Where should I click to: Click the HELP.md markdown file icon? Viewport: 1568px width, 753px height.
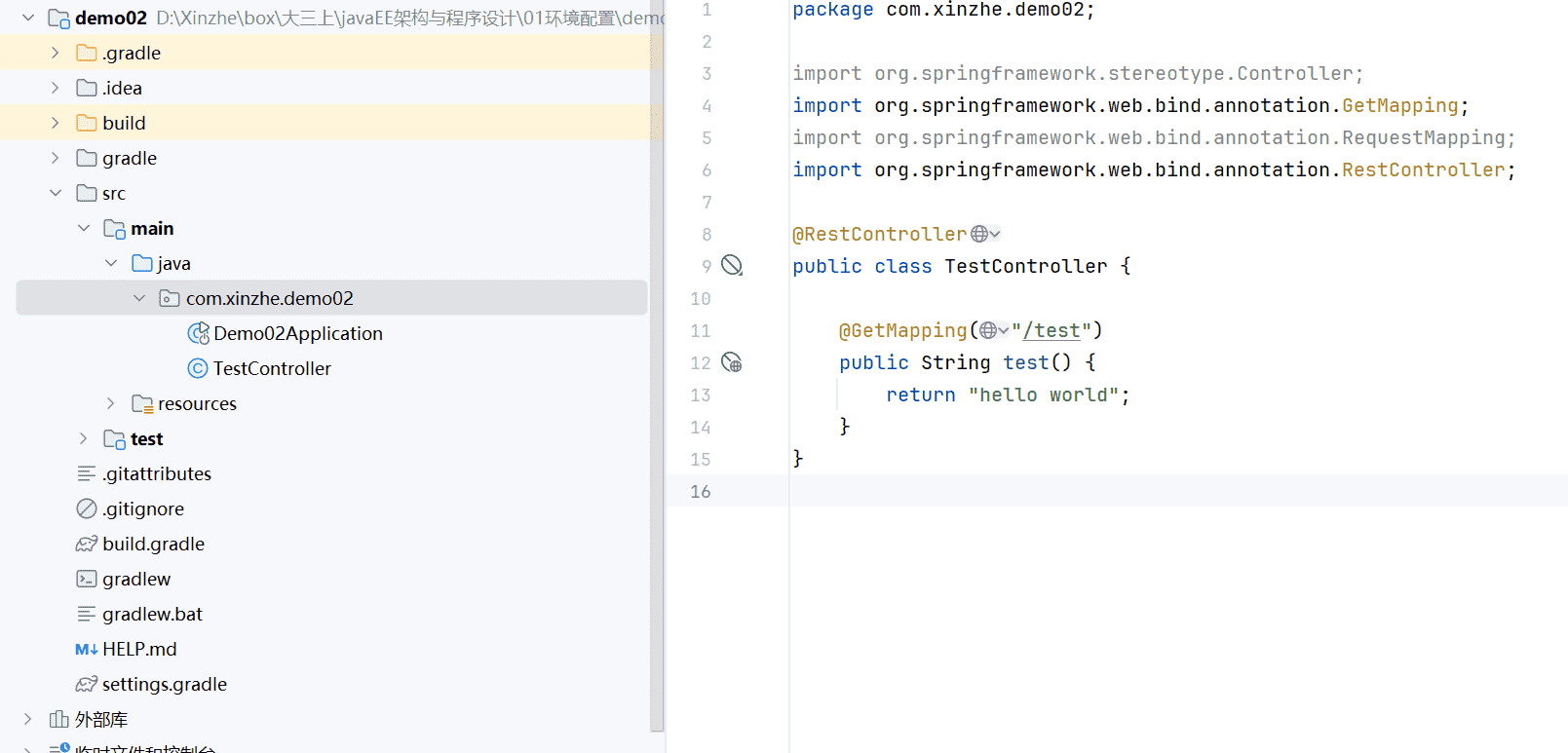(87, 649)
